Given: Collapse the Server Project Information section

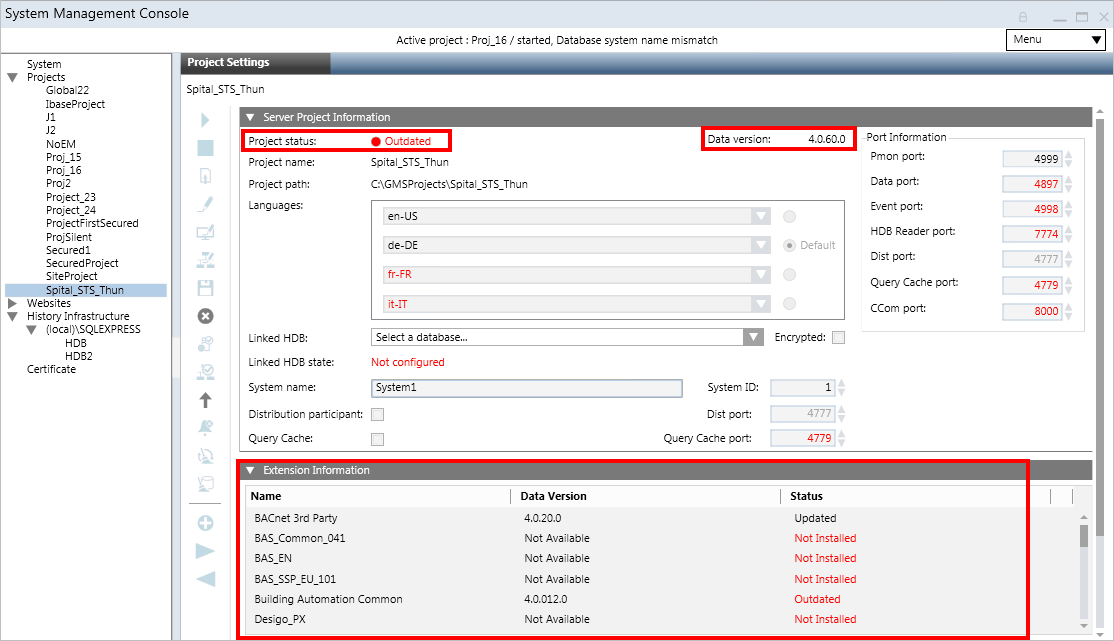Looking at the screenshot, I should 251,117.
